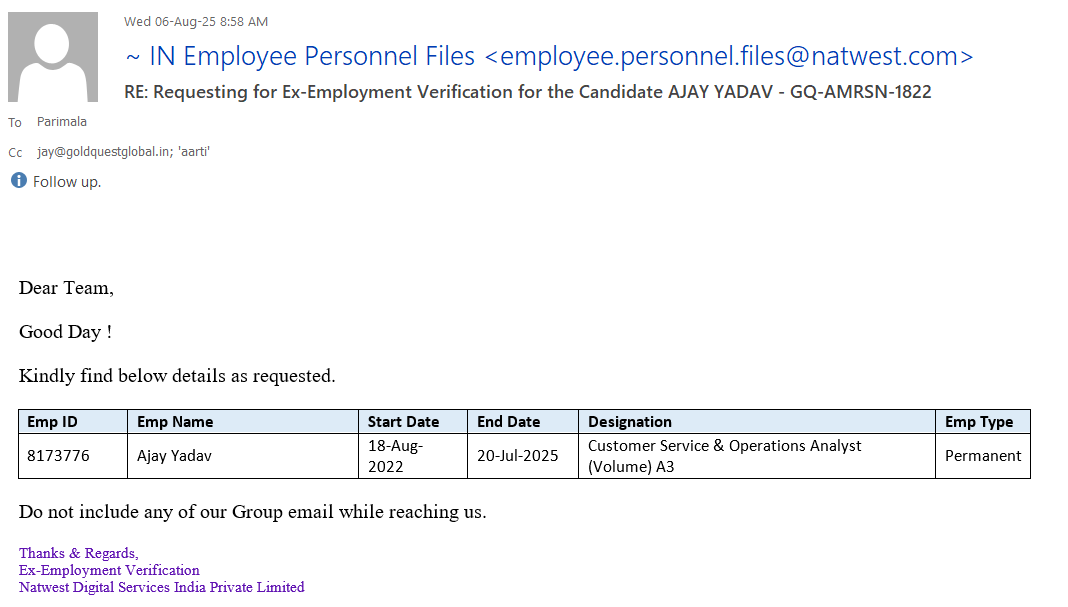Click the Emp Name column header
This screenshot has width=1068, height=607.
click(x=175, y=422)
